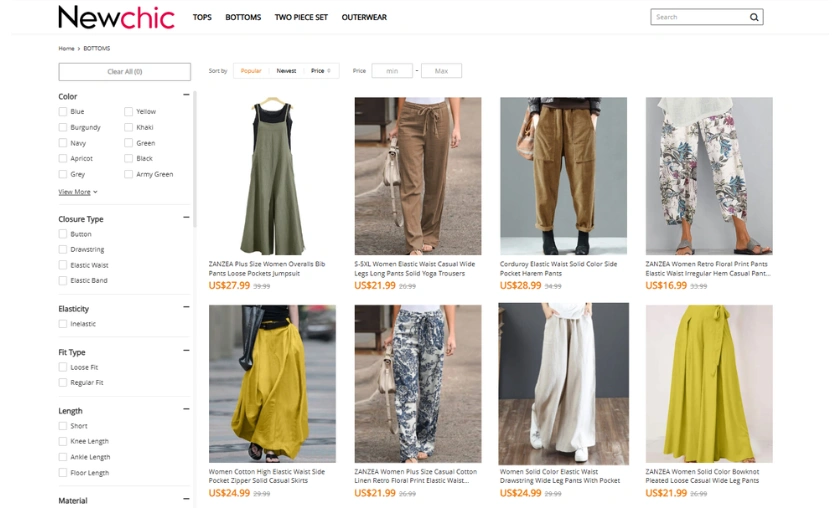
Task: Click the US$27.99 price
Action: (229, 286)
